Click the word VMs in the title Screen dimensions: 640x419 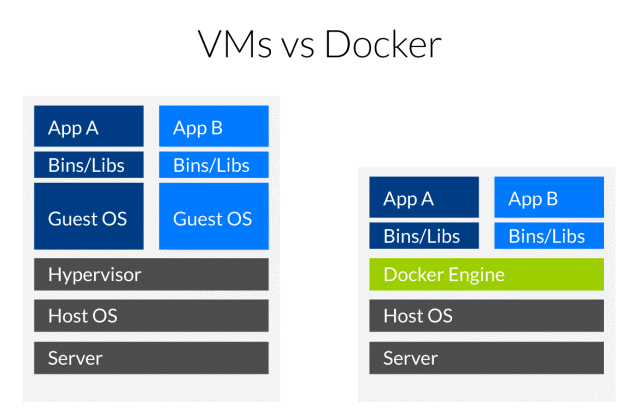235,44
